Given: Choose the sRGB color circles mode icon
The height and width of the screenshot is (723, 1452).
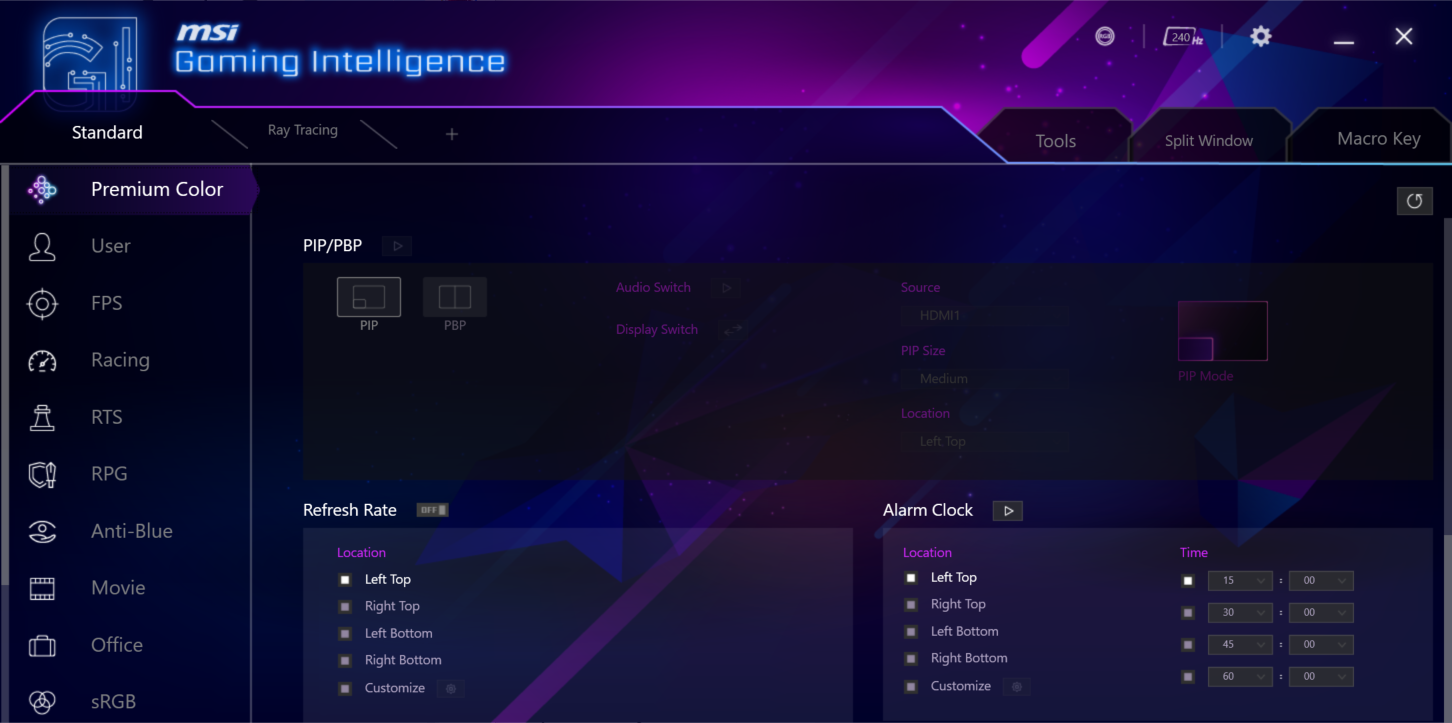Looking at the screenshot, I should 42,702.
